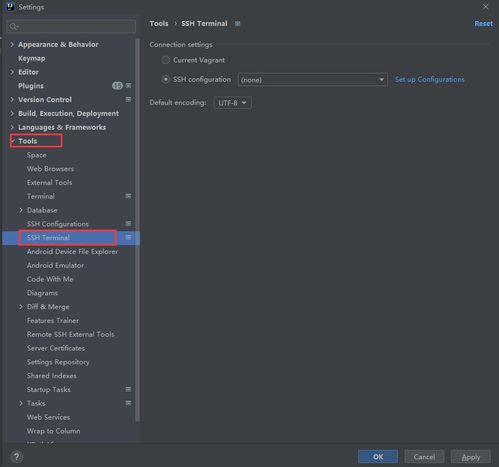Screen dimensions: 499x467
Task: Select the SSH configuration radio button
Action: tap(165, 79)
